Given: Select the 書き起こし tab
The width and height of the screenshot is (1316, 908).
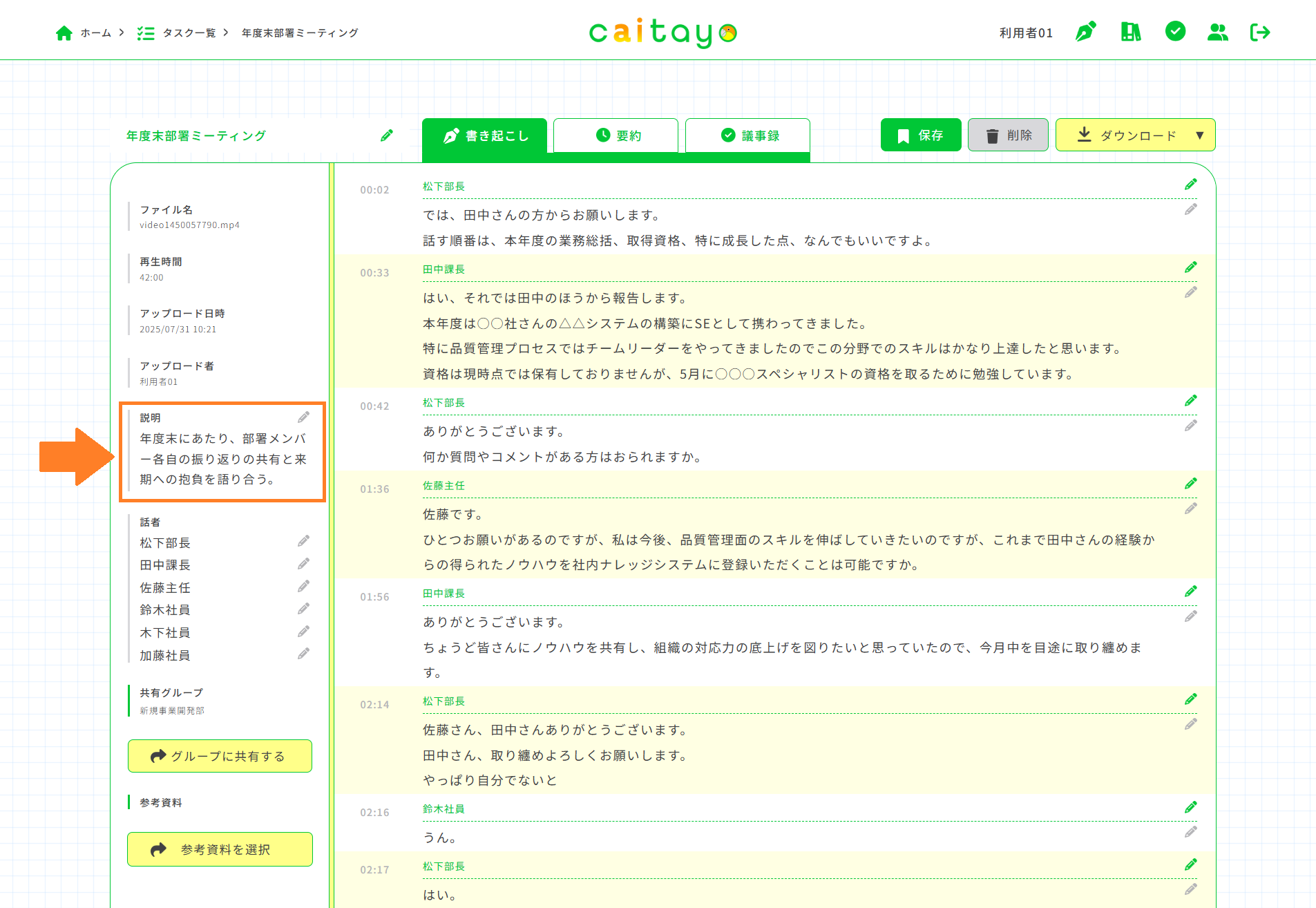Looking at the screenshot, I should tap(485, 135).
